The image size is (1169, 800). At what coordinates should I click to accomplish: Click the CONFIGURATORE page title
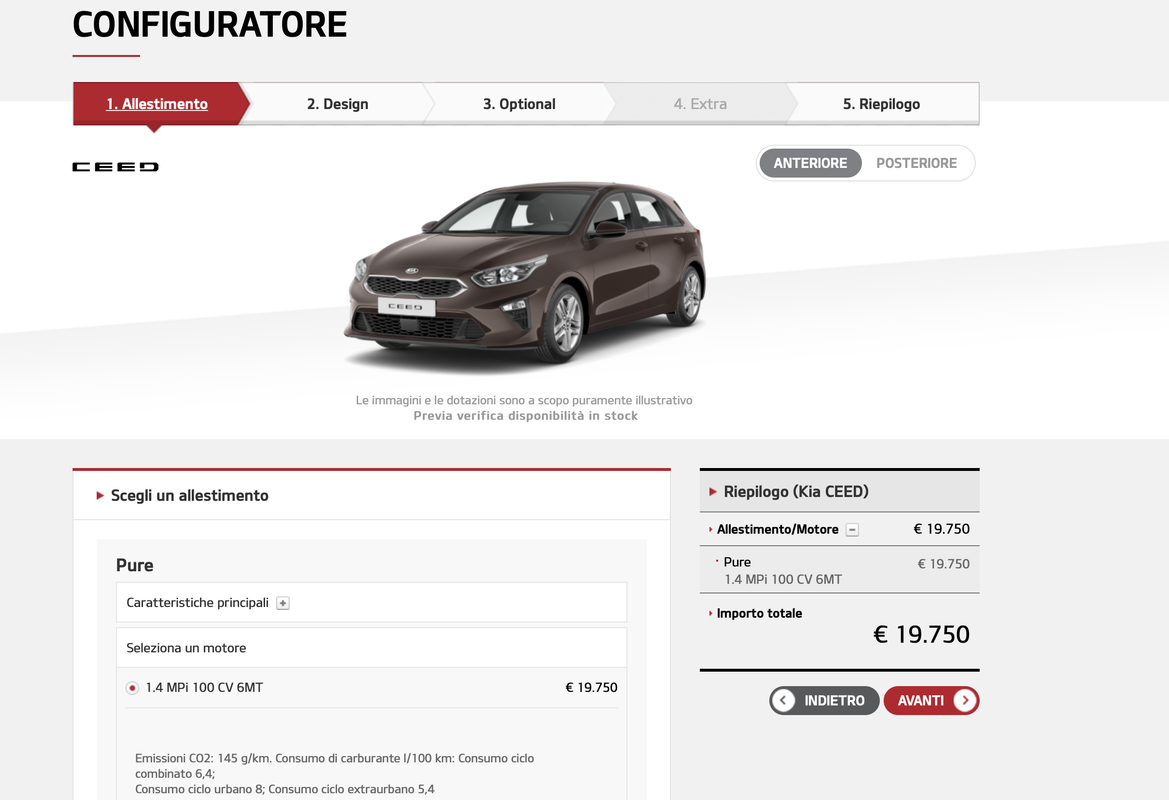(x=209, y=25)
